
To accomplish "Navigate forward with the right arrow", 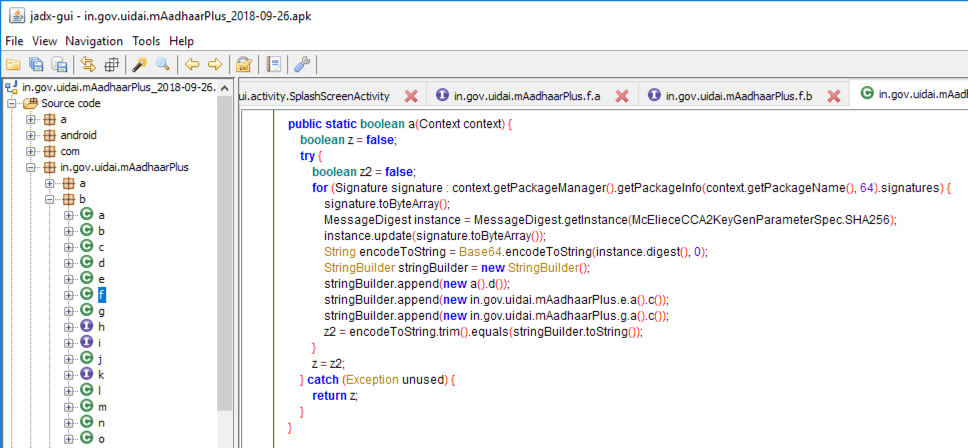I will coord(214,65).
